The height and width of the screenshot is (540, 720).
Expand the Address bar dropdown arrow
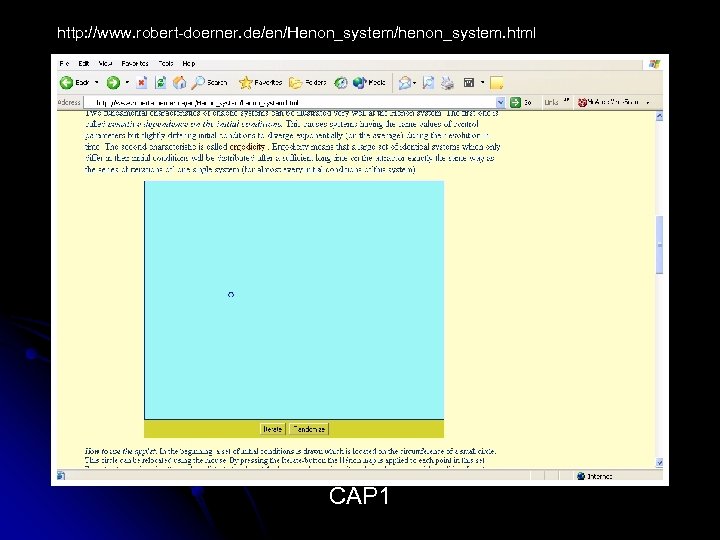click(501, 102)
